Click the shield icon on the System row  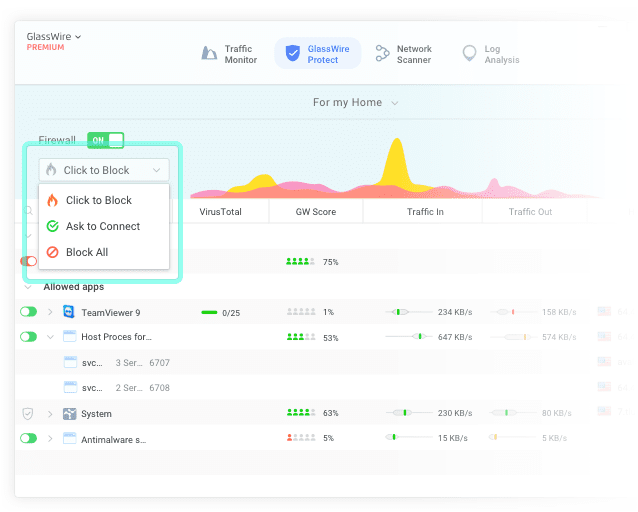point(28,414)
